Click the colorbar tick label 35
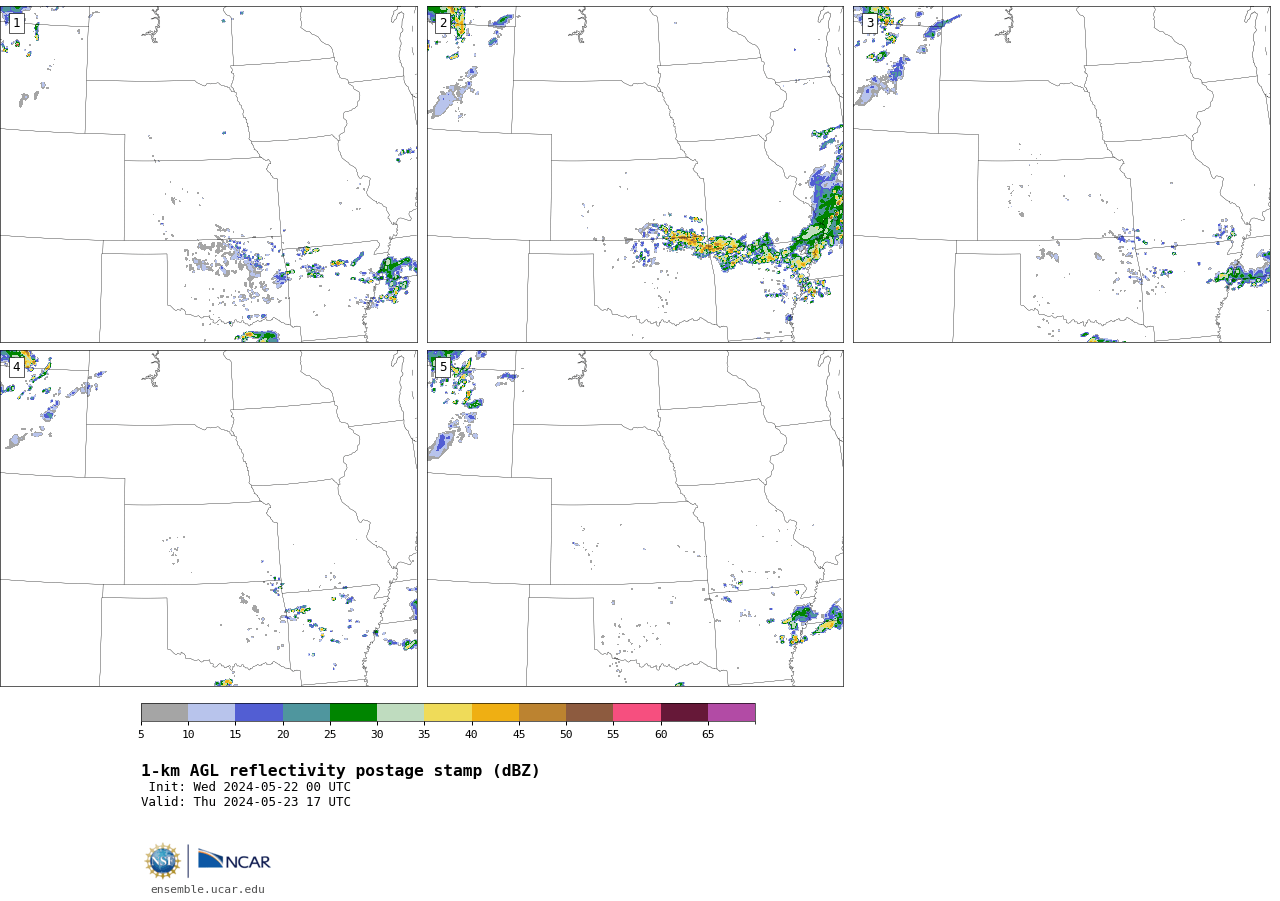 tap(424, 735)
